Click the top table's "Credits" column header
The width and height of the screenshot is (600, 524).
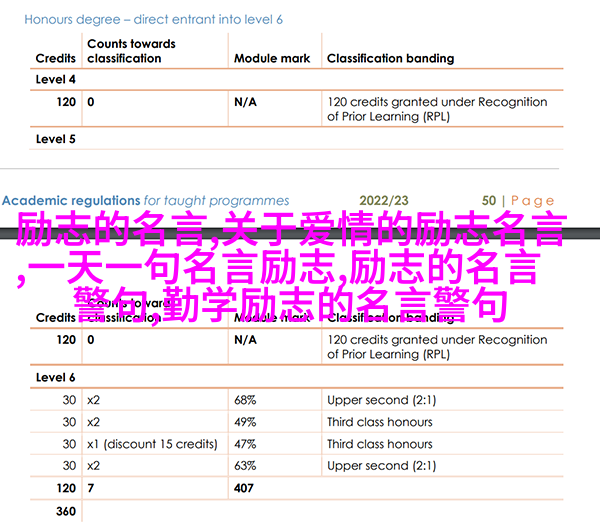pyautogui.click(x=56, y=58)
